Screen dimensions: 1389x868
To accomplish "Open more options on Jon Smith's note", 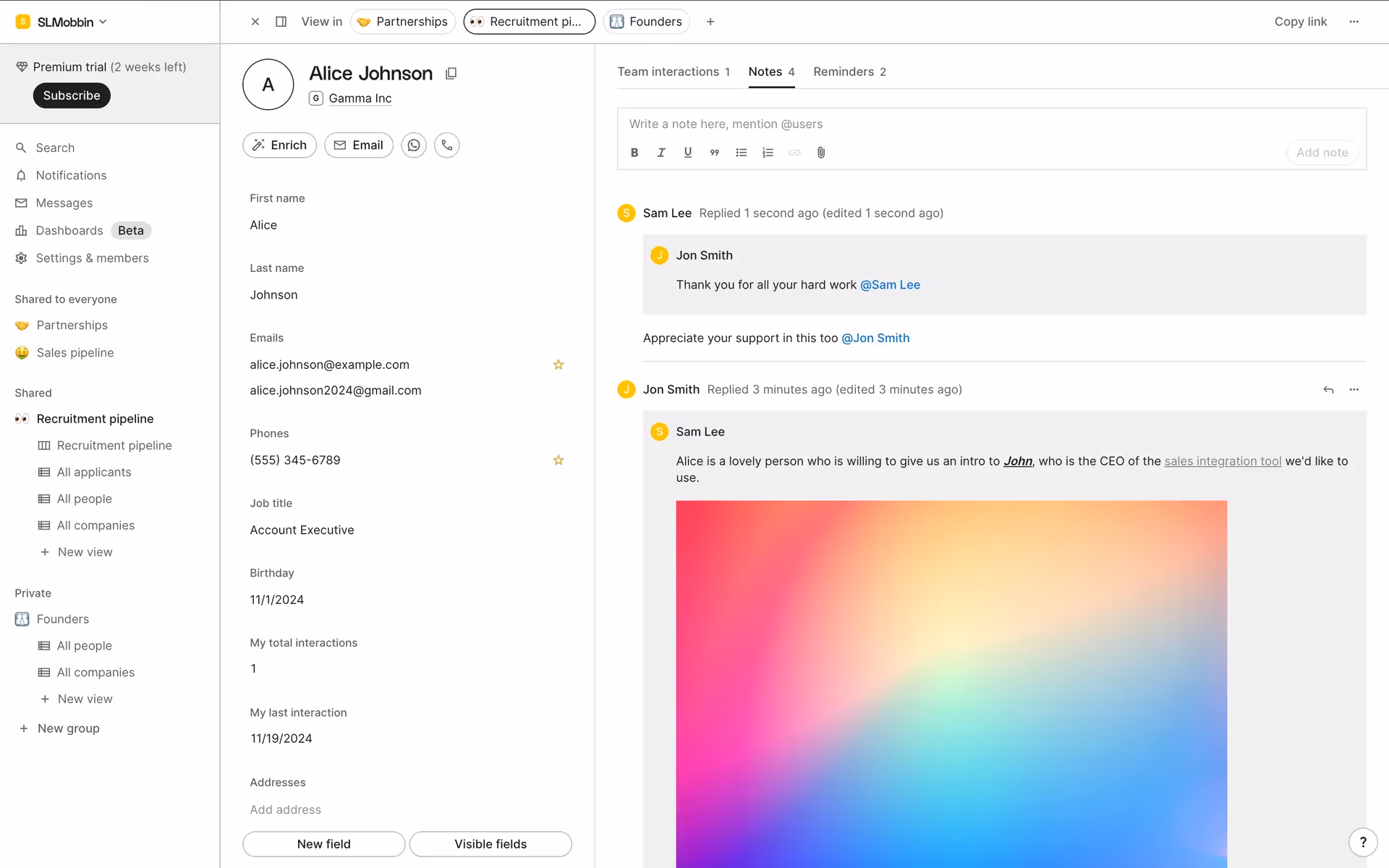I will point(1354,390).
